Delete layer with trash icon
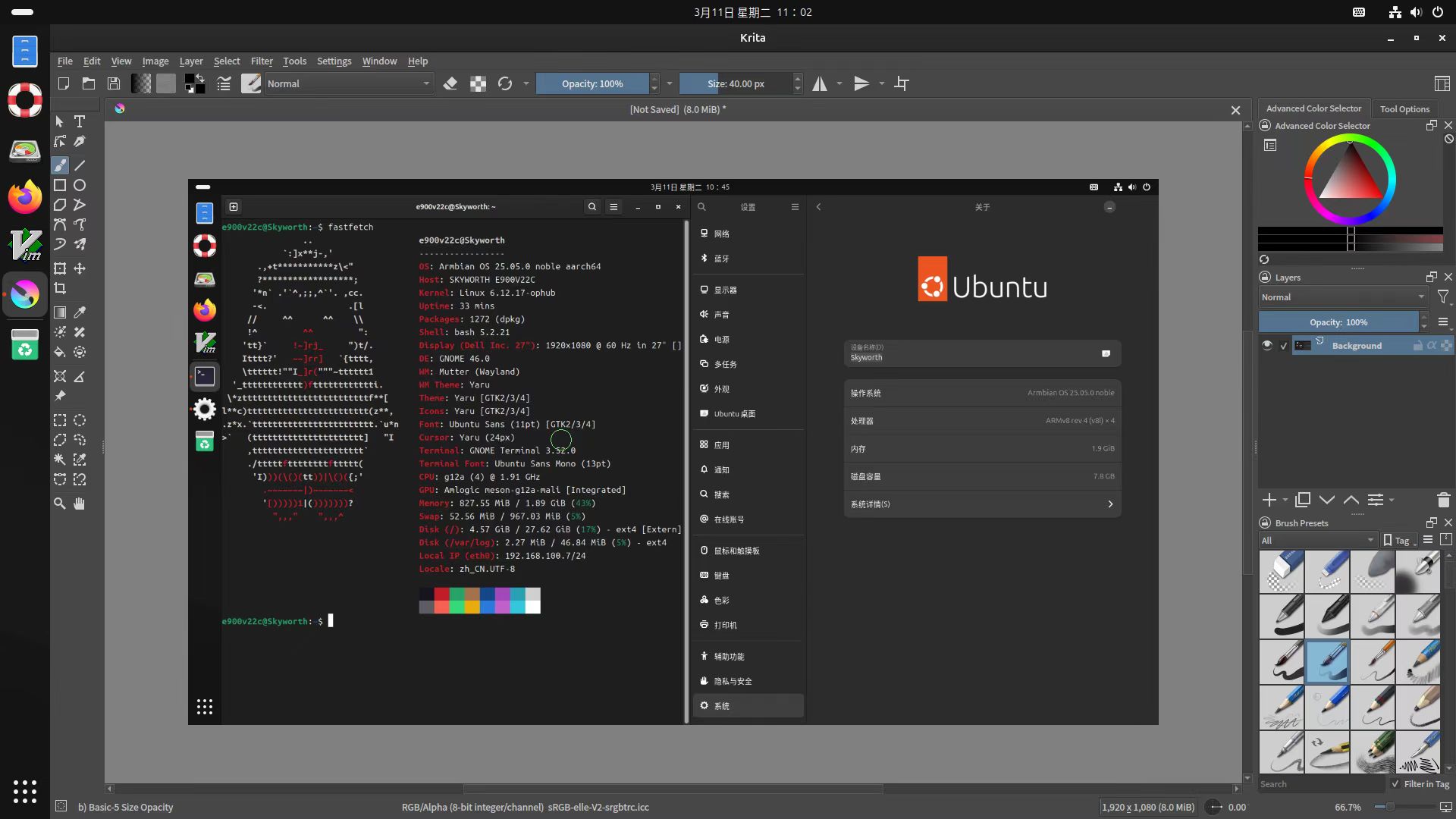The width and height of the screenshot is (1456, 819). [1443, 500]
